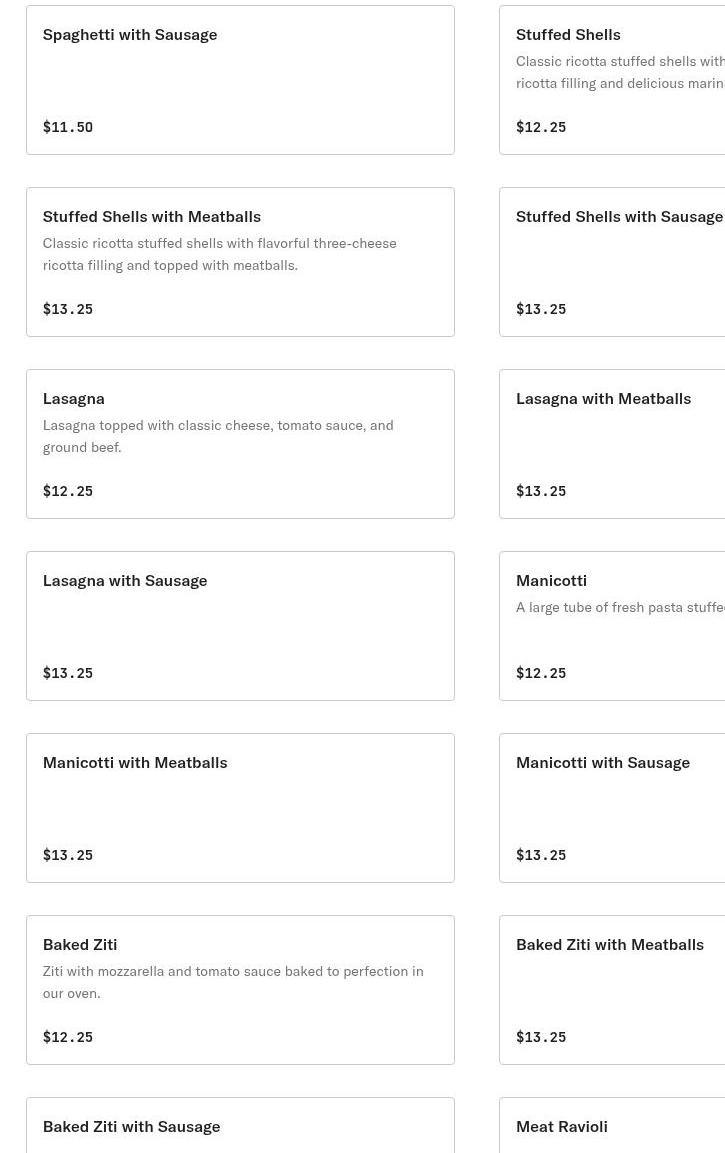Click the three-cheese ricotta filling description
The height and width of the screenshot is (1153, 725).
click(x=219, y=254)
